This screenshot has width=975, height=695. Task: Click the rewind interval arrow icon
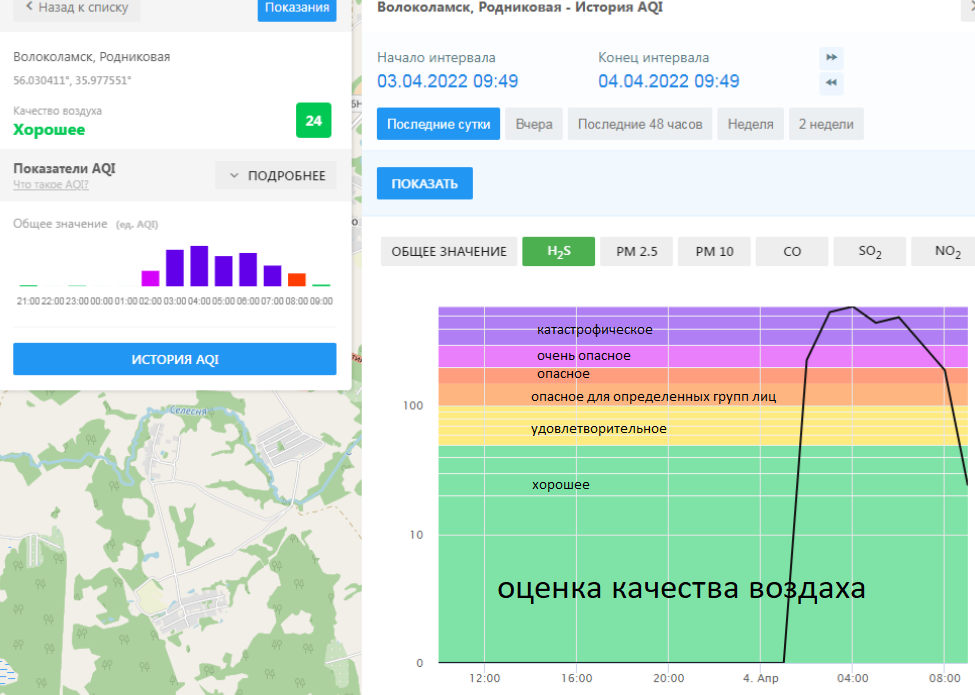[831, 83]
